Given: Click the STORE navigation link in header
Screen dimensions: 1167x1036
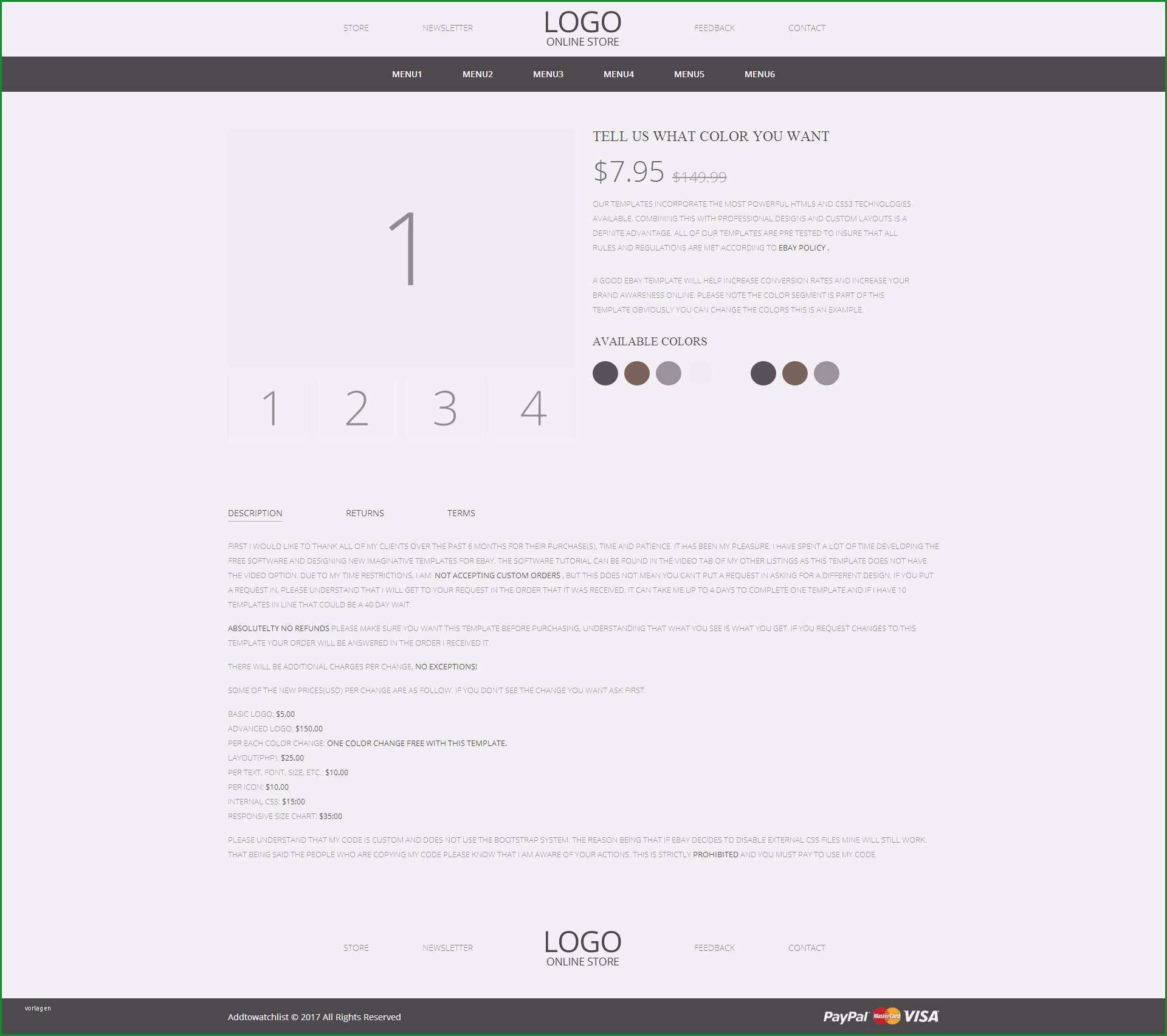Looking at the screenshot, I should 357,28.
